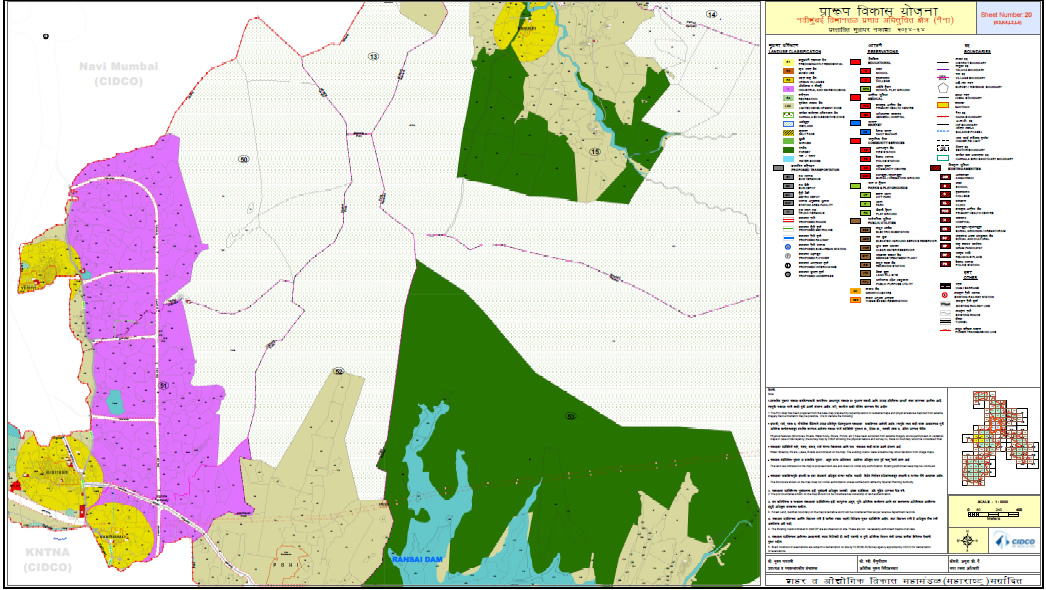Click sector number 13 marker
Image resolution: width=1046 pixels, height=590 pixels.
click(374, 57)
